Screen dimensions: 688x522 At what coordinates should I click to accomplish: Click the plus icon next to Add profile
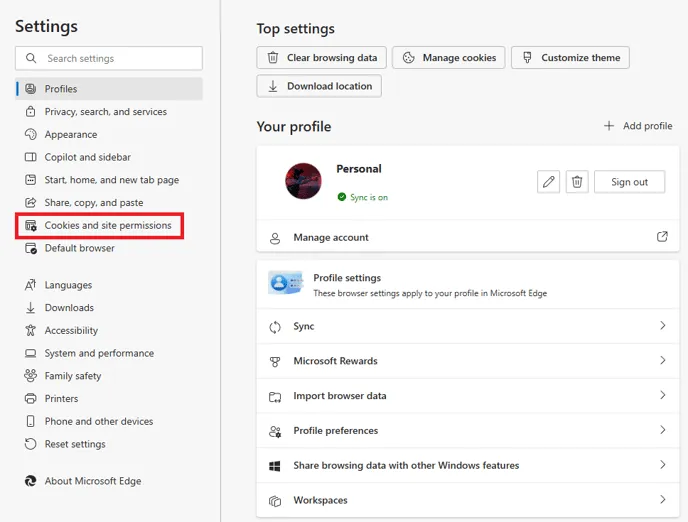pyautogui.click(x=609, y=126)
